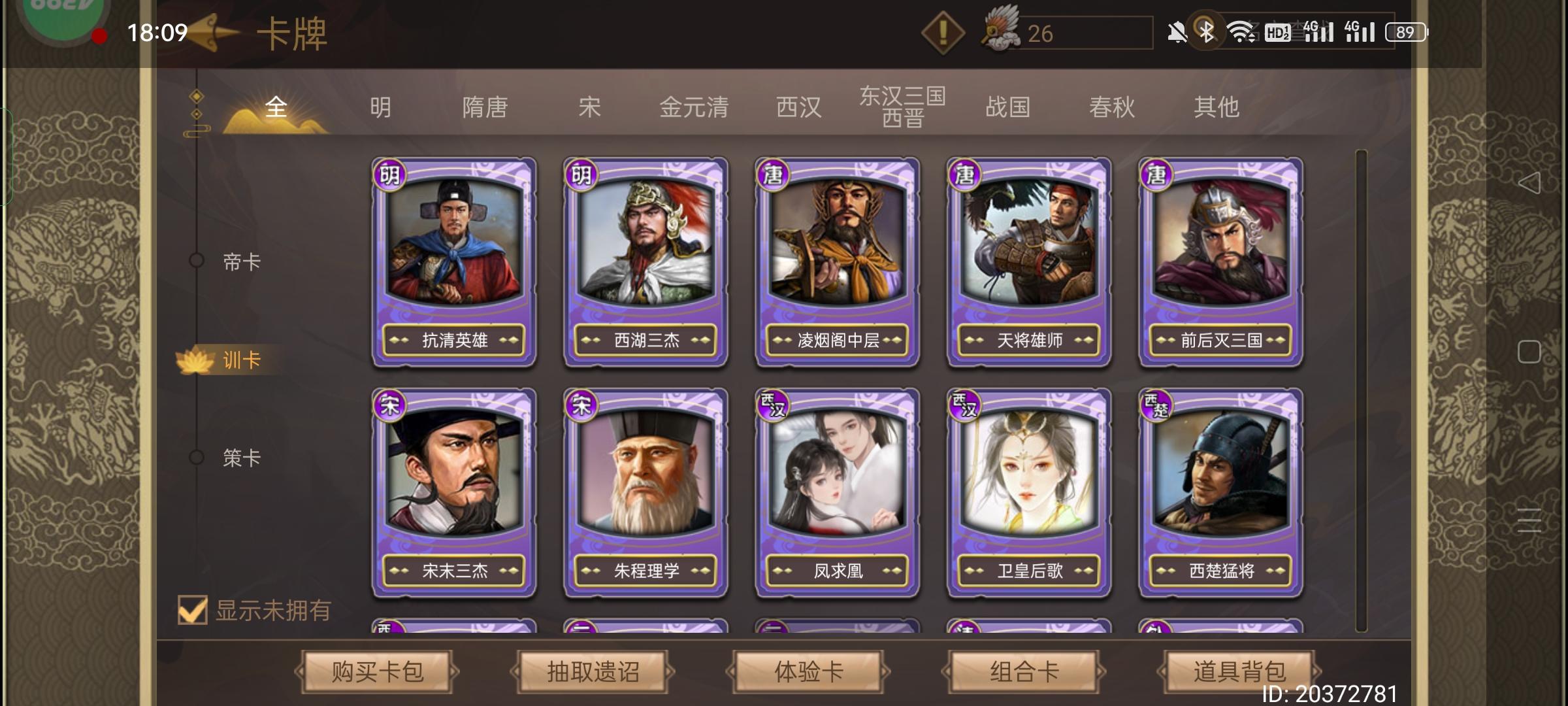The height and width of the screenshot is (706, 1568).
Task: Tap the golden back arrow icon
Action: 212,31
